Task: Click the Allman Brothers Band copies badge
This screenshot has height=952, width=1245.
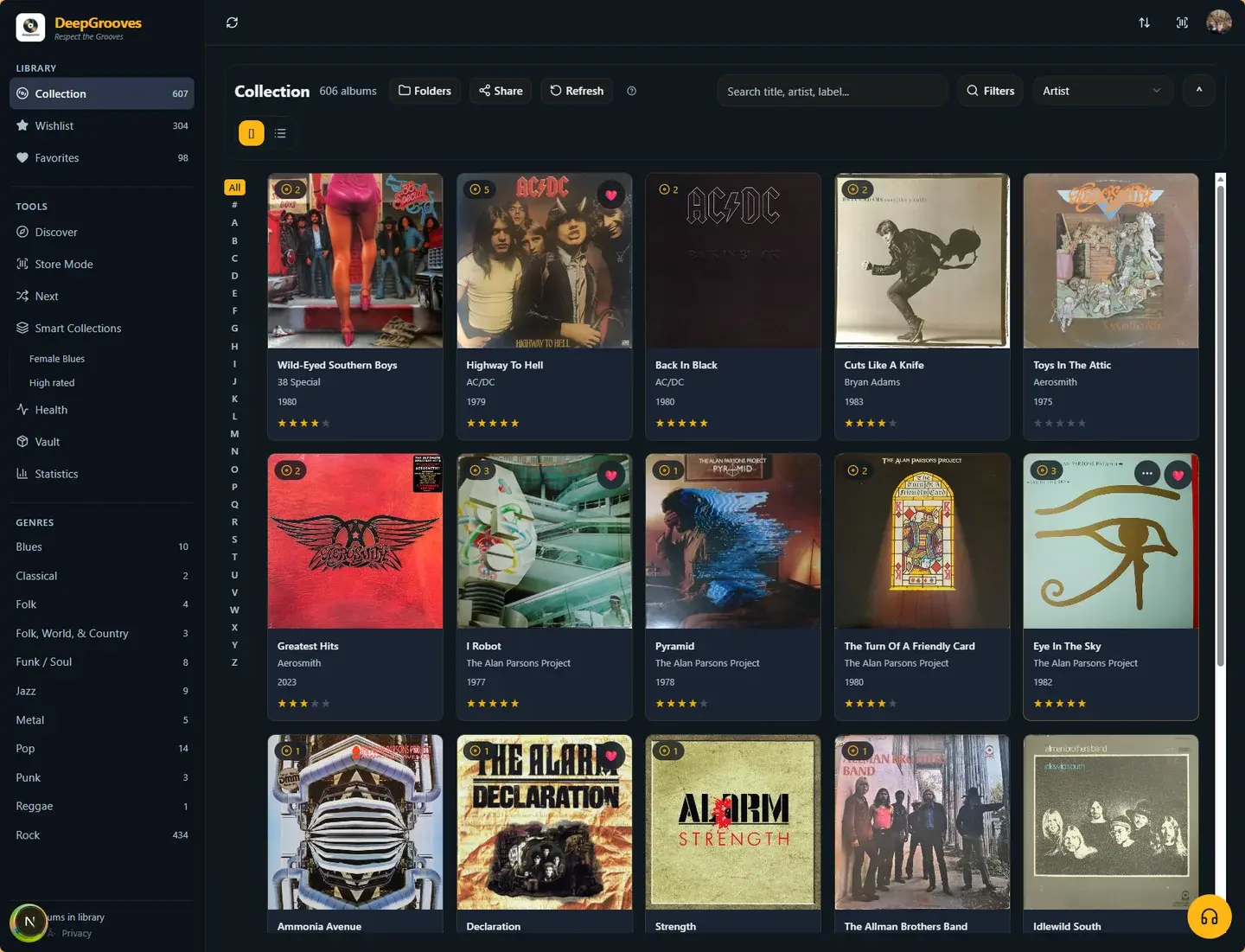Action: click(858, 751)
